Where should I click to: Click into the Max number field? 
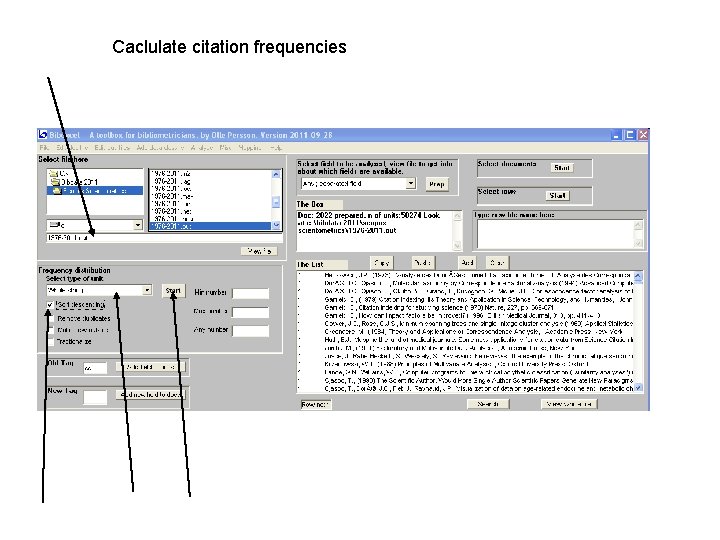251,312
